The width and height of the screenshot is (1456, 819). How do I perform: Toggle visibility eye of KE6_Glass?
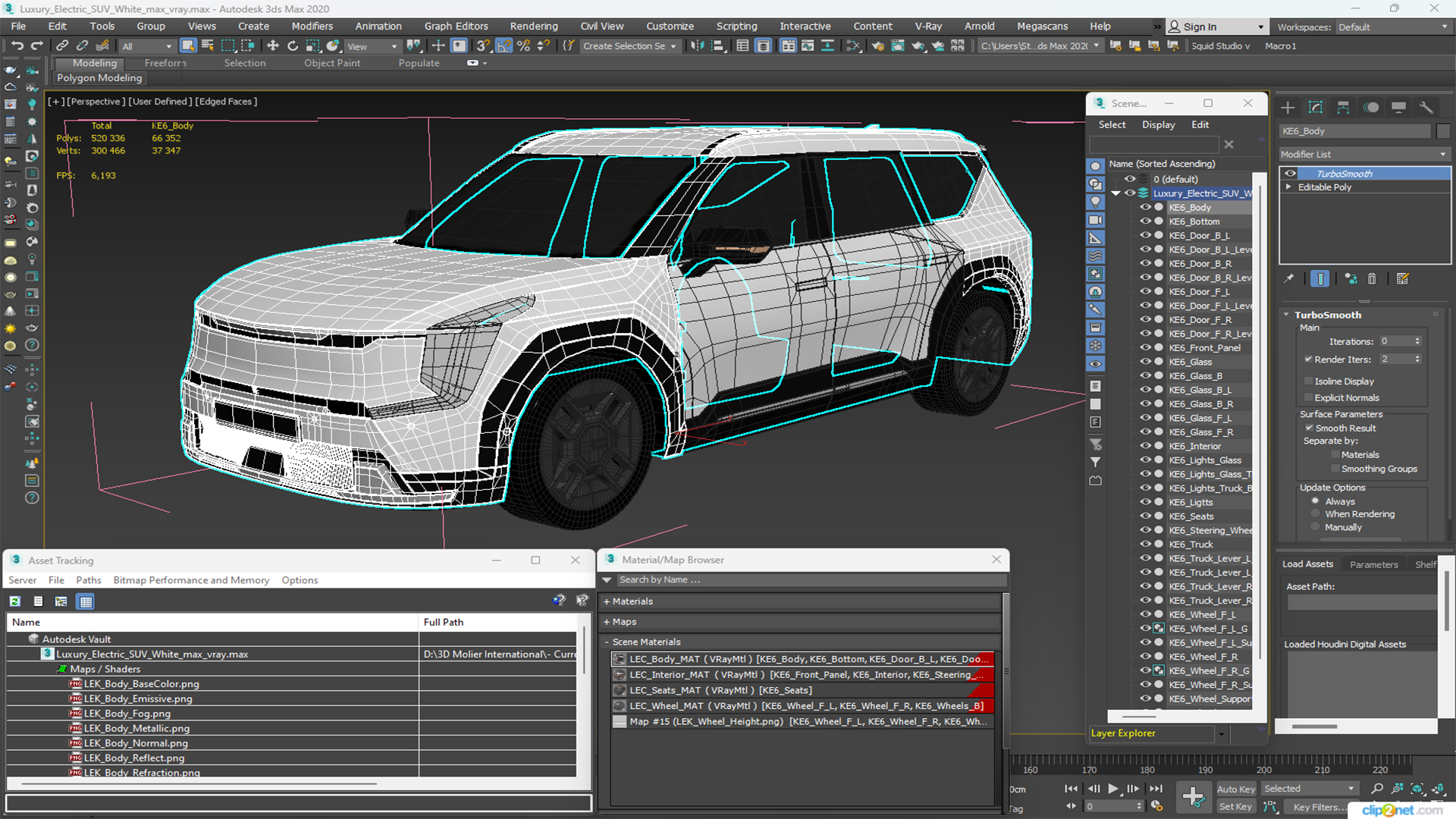[x=1145, y=362]
